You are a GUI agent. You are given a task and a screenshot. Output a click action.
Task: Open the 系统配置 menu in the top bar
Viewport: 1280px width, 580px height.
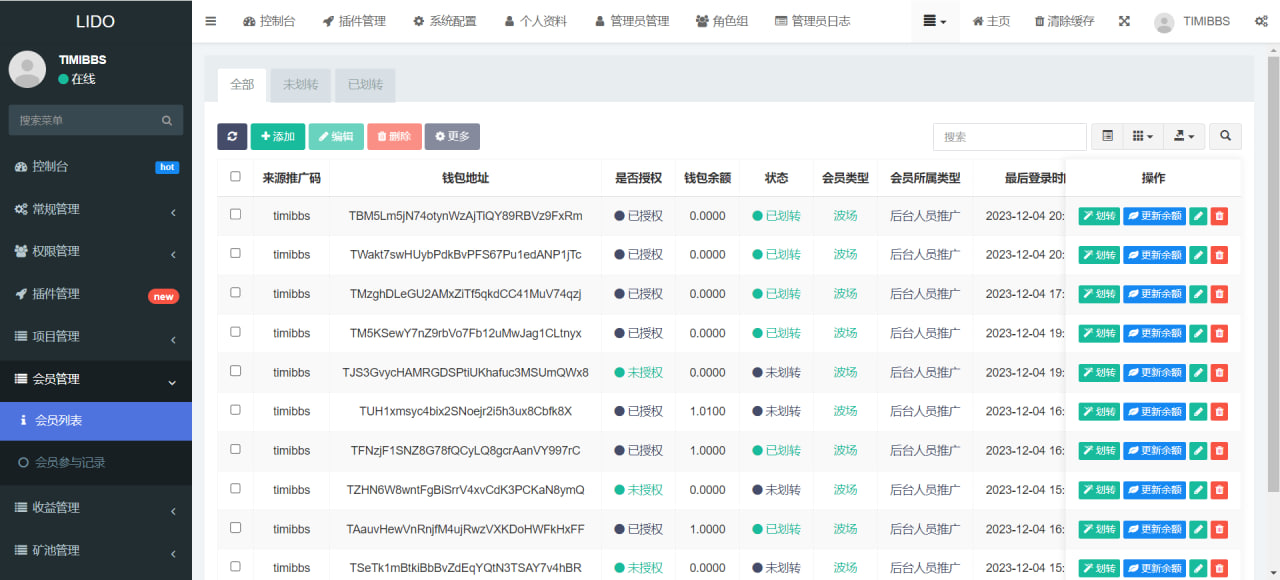[452, 20]
